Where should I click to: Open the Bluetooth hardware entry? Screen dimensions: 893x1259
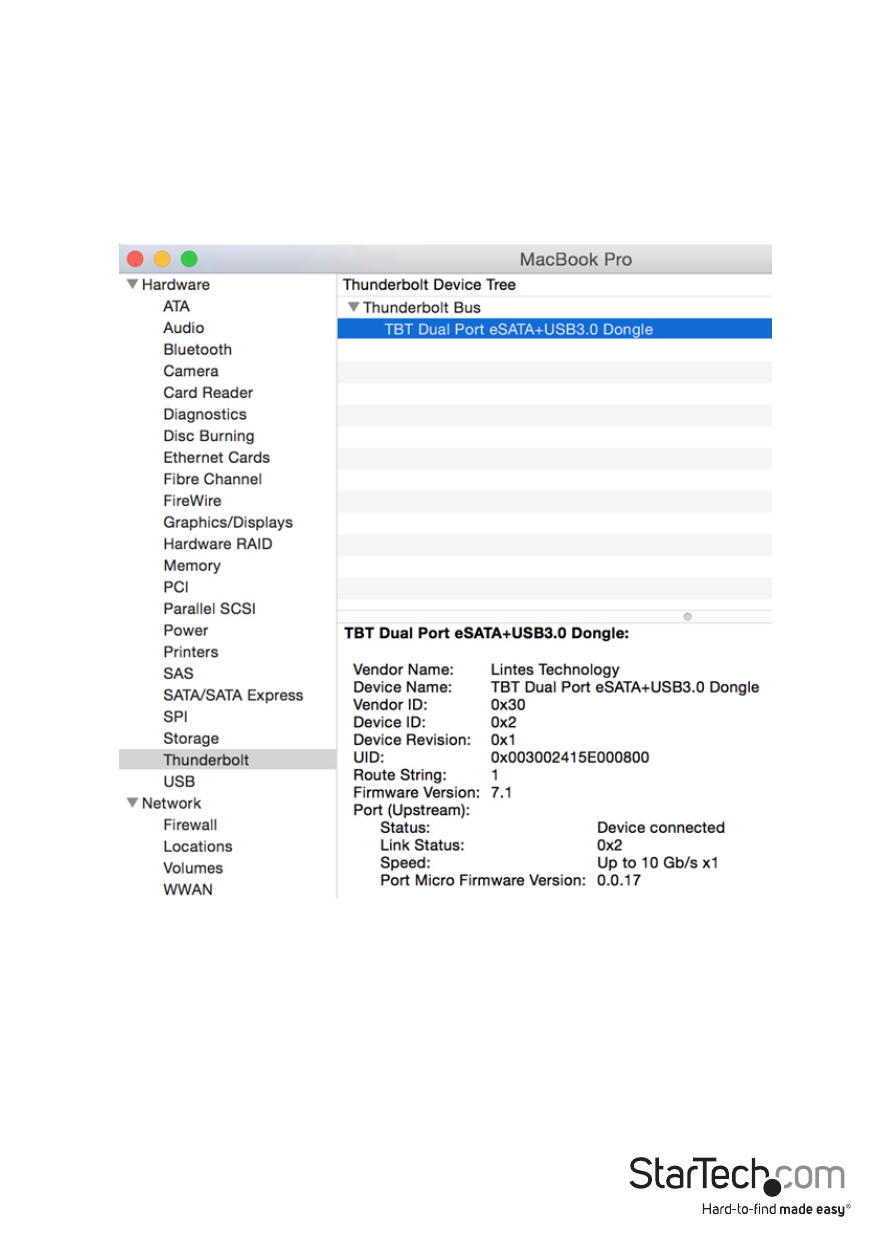[x=197, y=350]
